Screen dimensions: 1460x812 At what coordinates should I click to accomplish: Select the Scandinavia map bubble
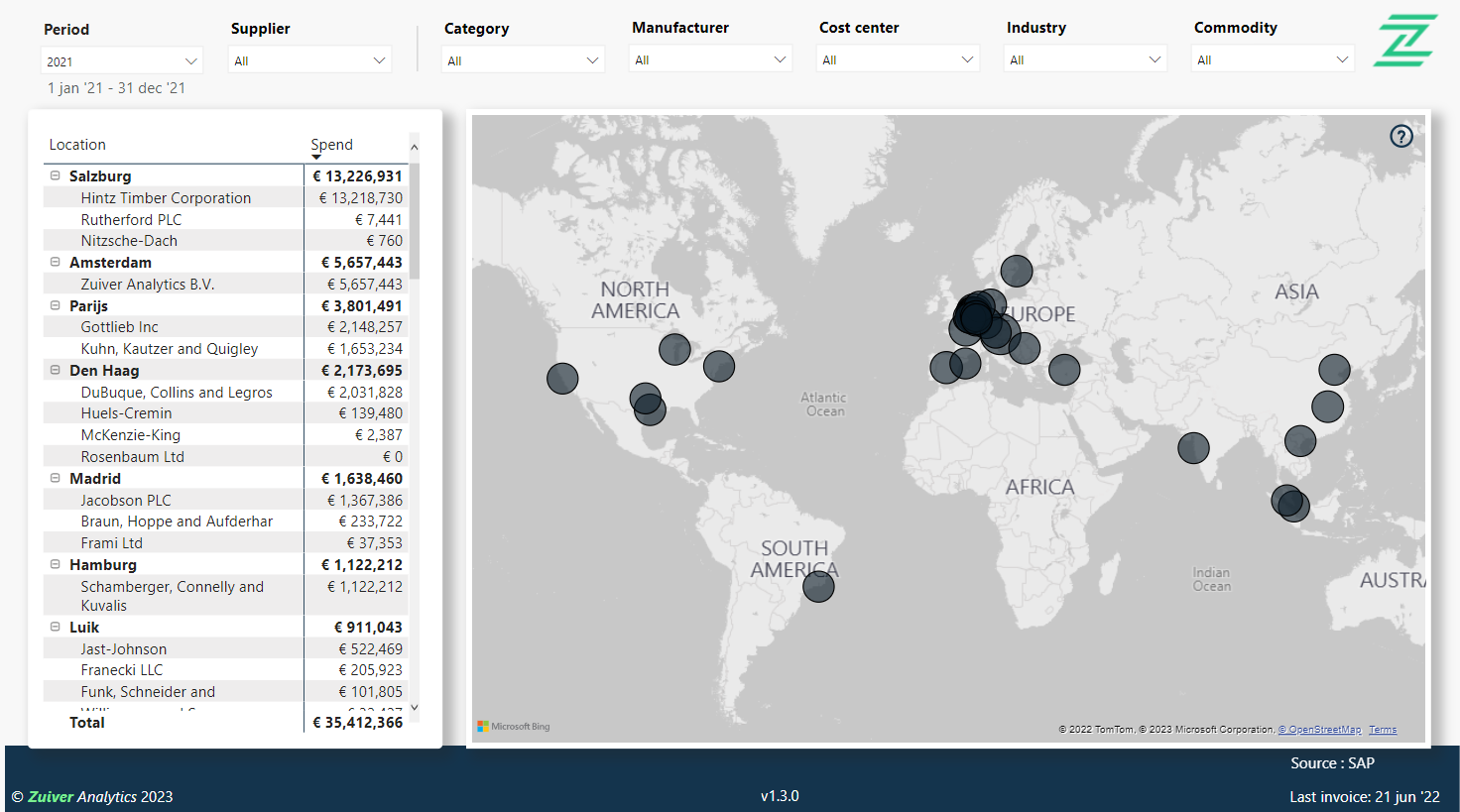coord(1017,271)
